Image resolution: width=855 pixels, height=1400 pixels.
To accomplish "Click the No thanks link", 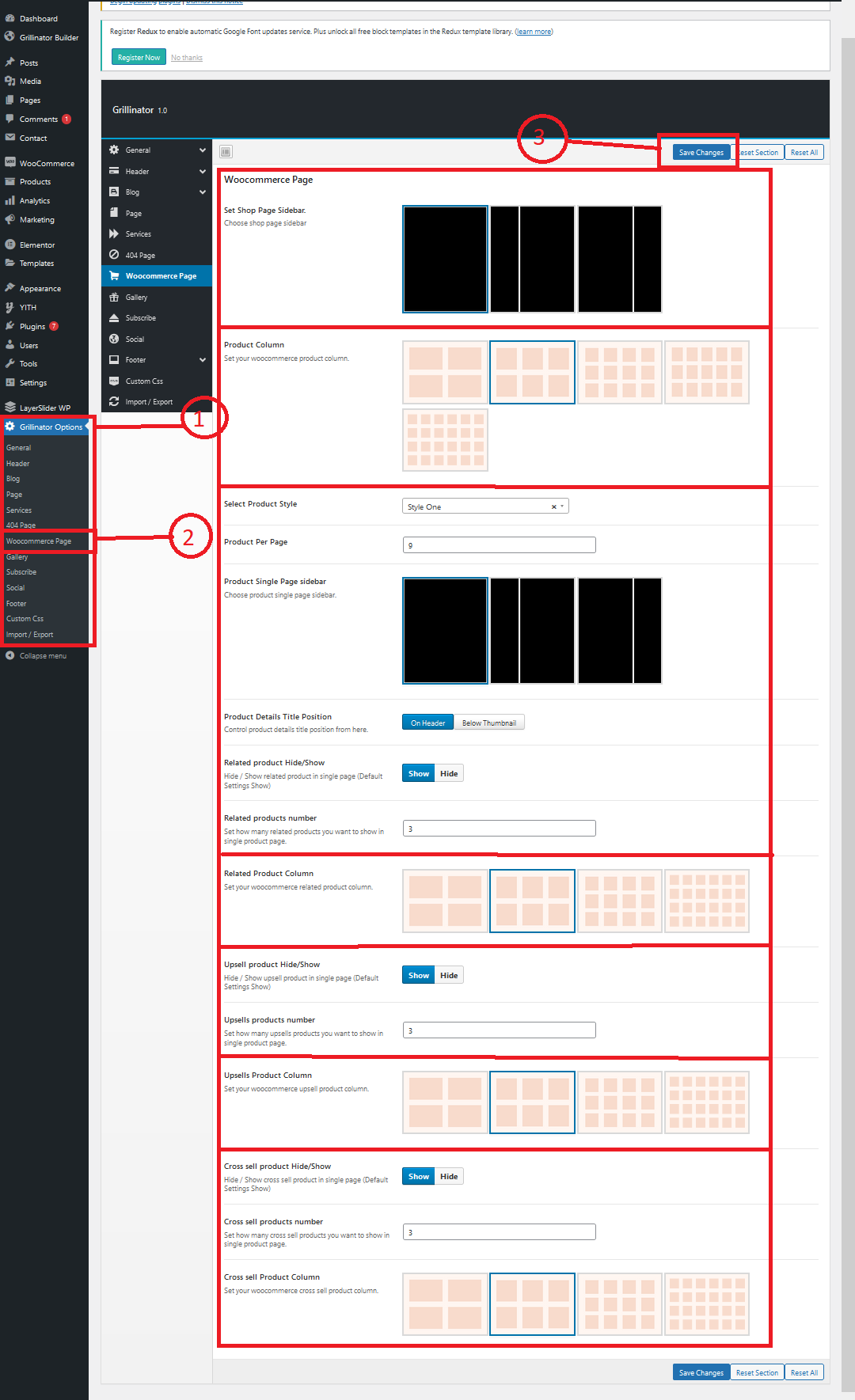I will [187, 58].
